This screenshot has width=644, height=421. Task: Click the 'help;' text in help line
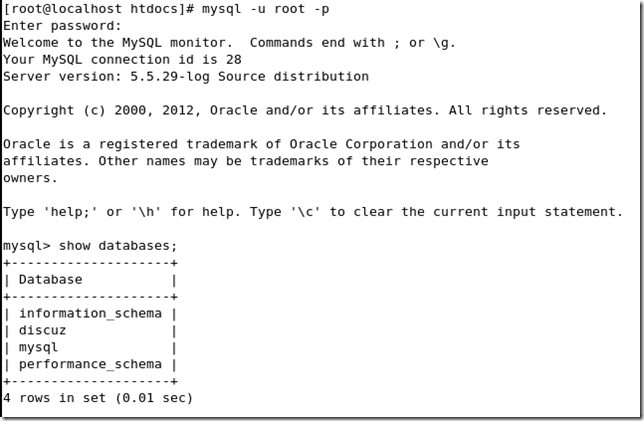pos(70,212)
